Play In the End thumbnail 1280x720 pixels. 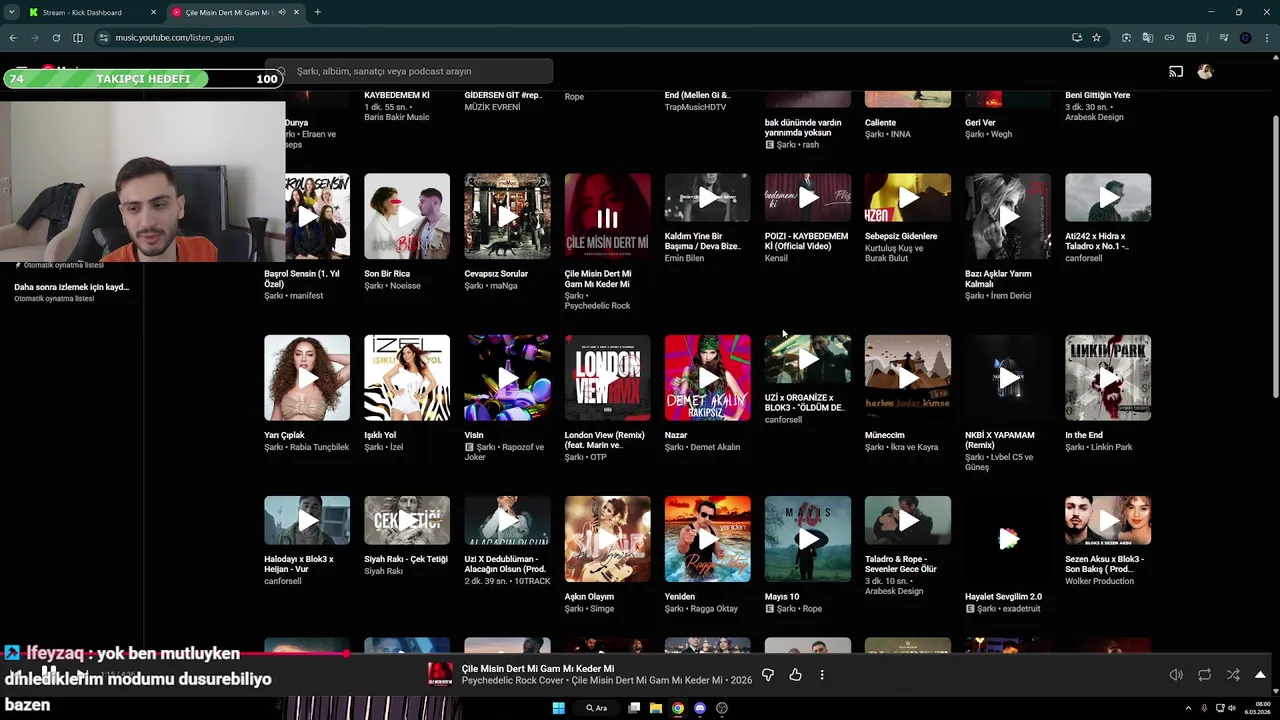1107,377
